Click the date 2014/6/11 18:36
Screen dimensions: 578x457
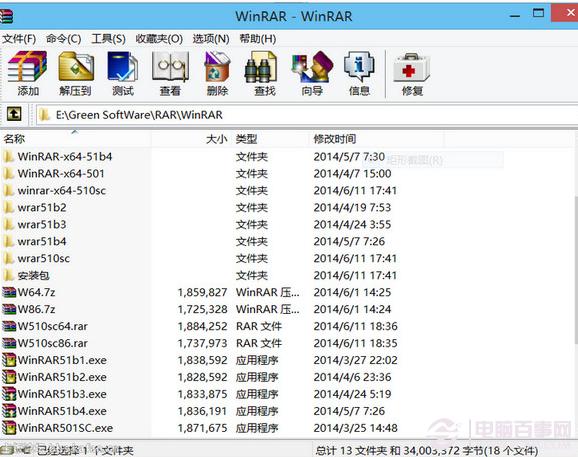click(355, 326)
